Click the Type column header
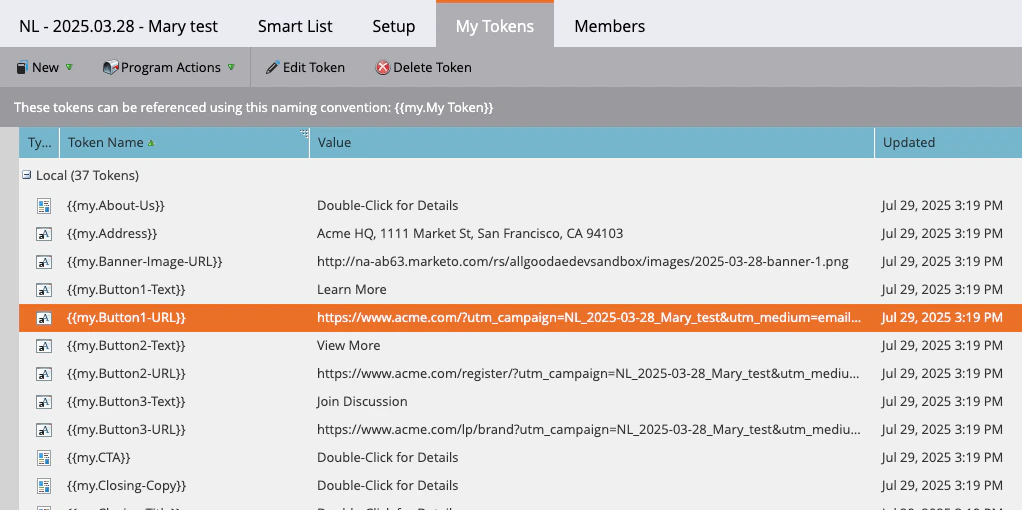The image size is (1022, 510). 39,142
